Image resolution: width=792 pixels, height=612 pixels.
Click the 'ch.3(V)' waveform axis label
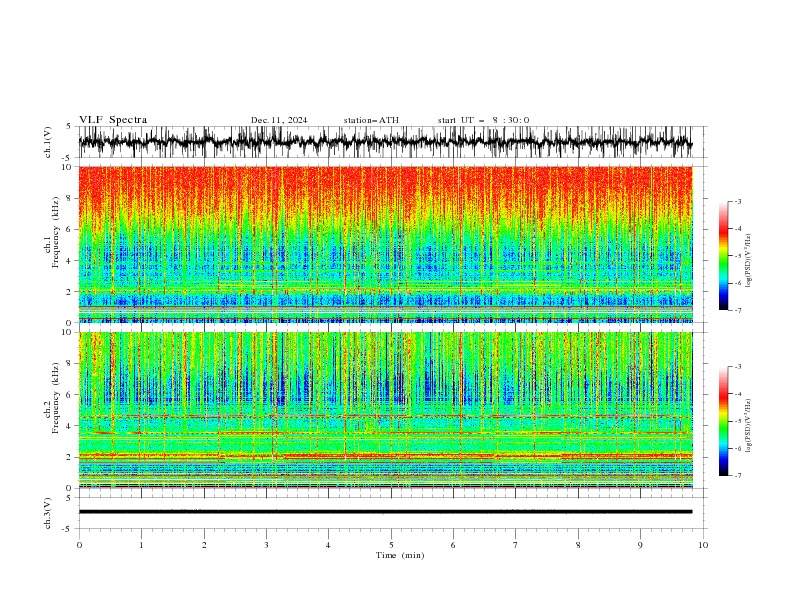click(48, 513)
